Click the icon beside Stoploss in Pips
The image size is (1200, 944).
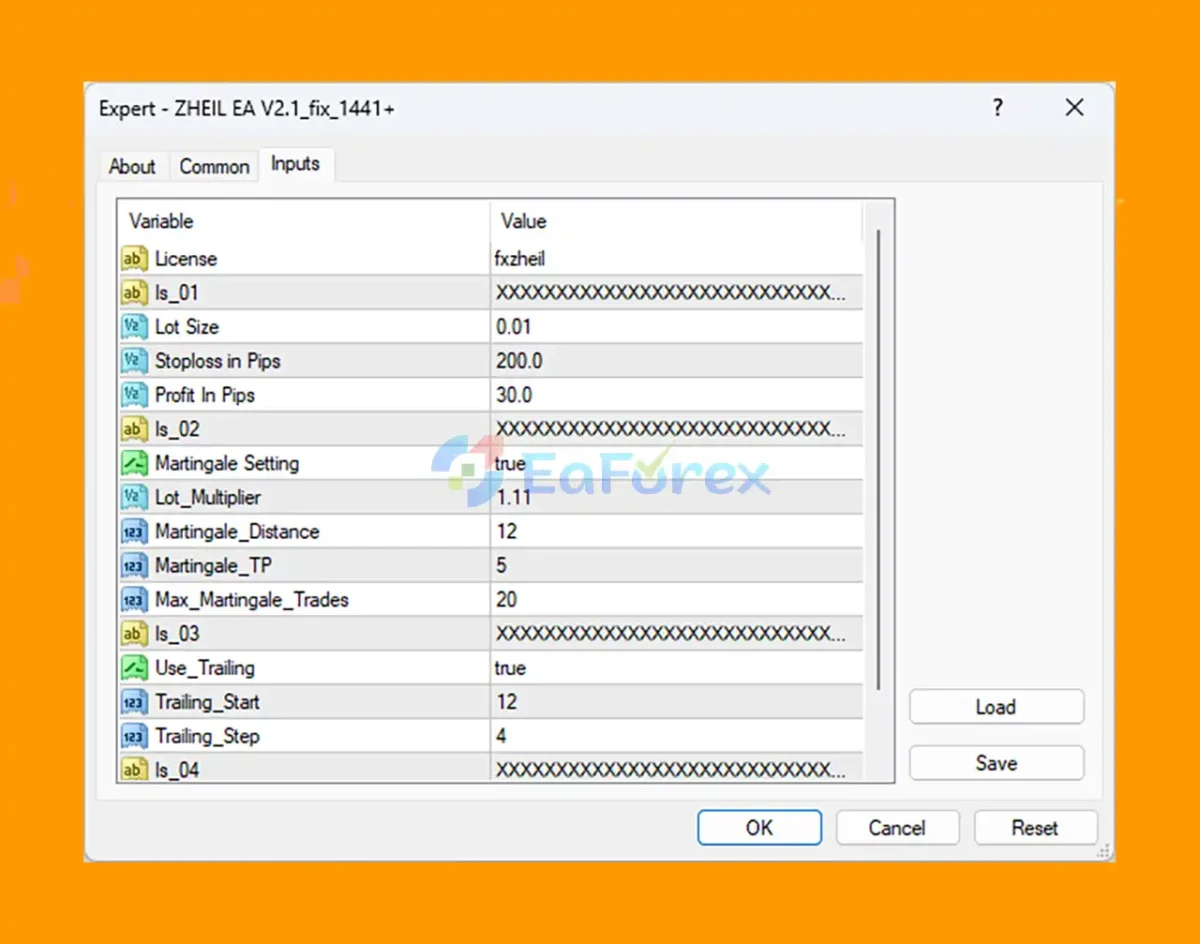(x=134, y=361)
